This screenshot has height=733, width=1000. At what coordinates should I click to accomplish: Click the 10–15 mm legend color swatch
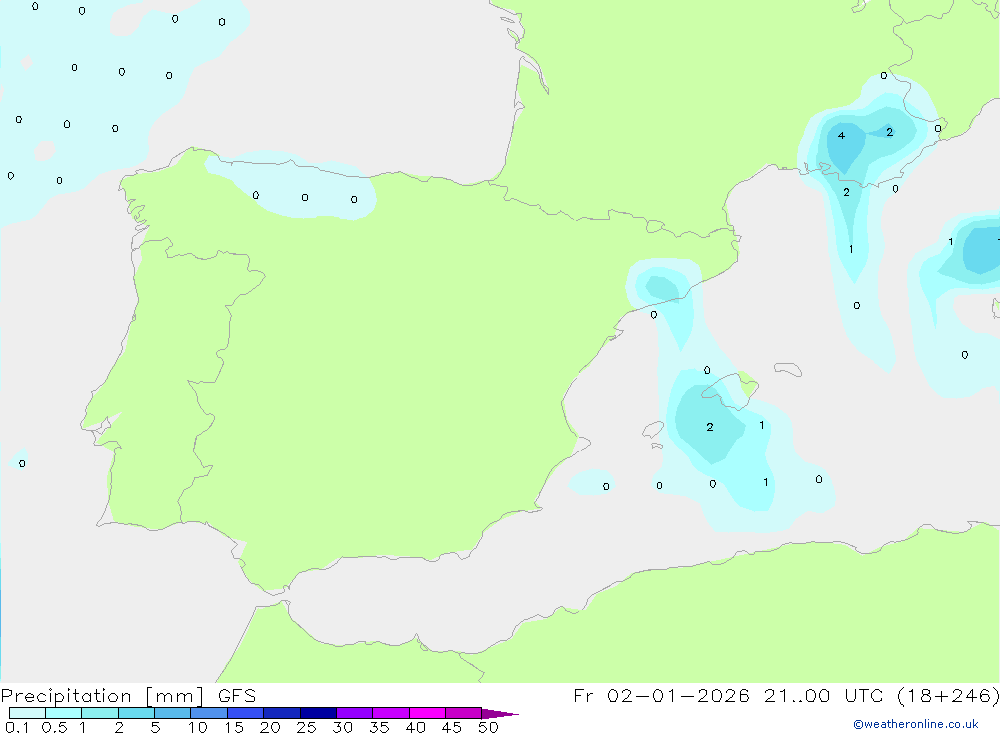click(x=209, y=713)
